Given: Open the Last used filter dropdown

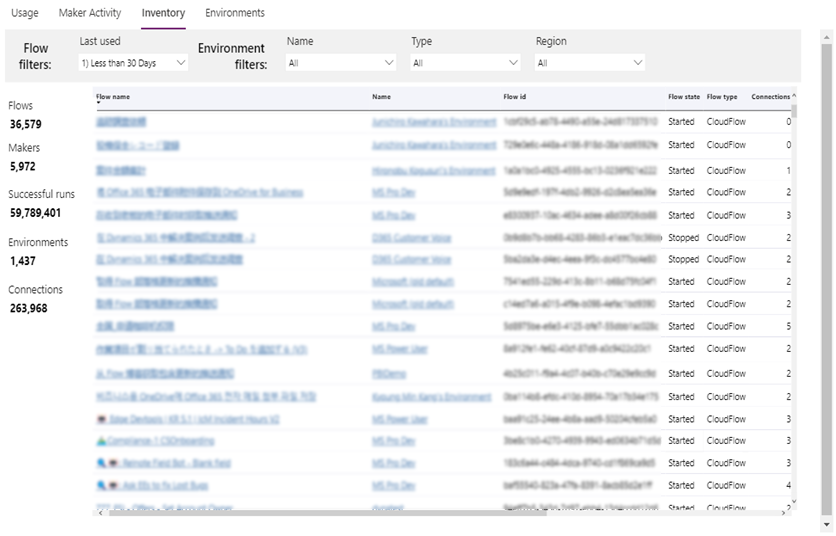Looking at the screenshot, I should point(133,63).
